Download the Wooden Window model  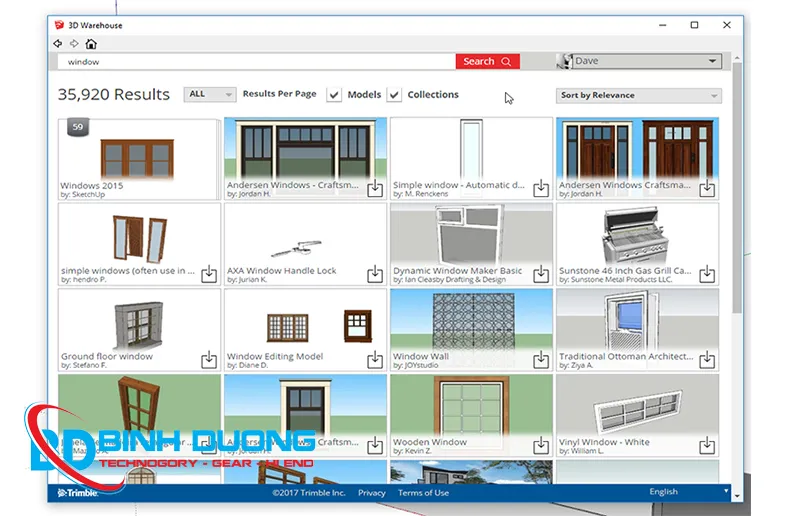pyautogui.click(x=541, y=446)
